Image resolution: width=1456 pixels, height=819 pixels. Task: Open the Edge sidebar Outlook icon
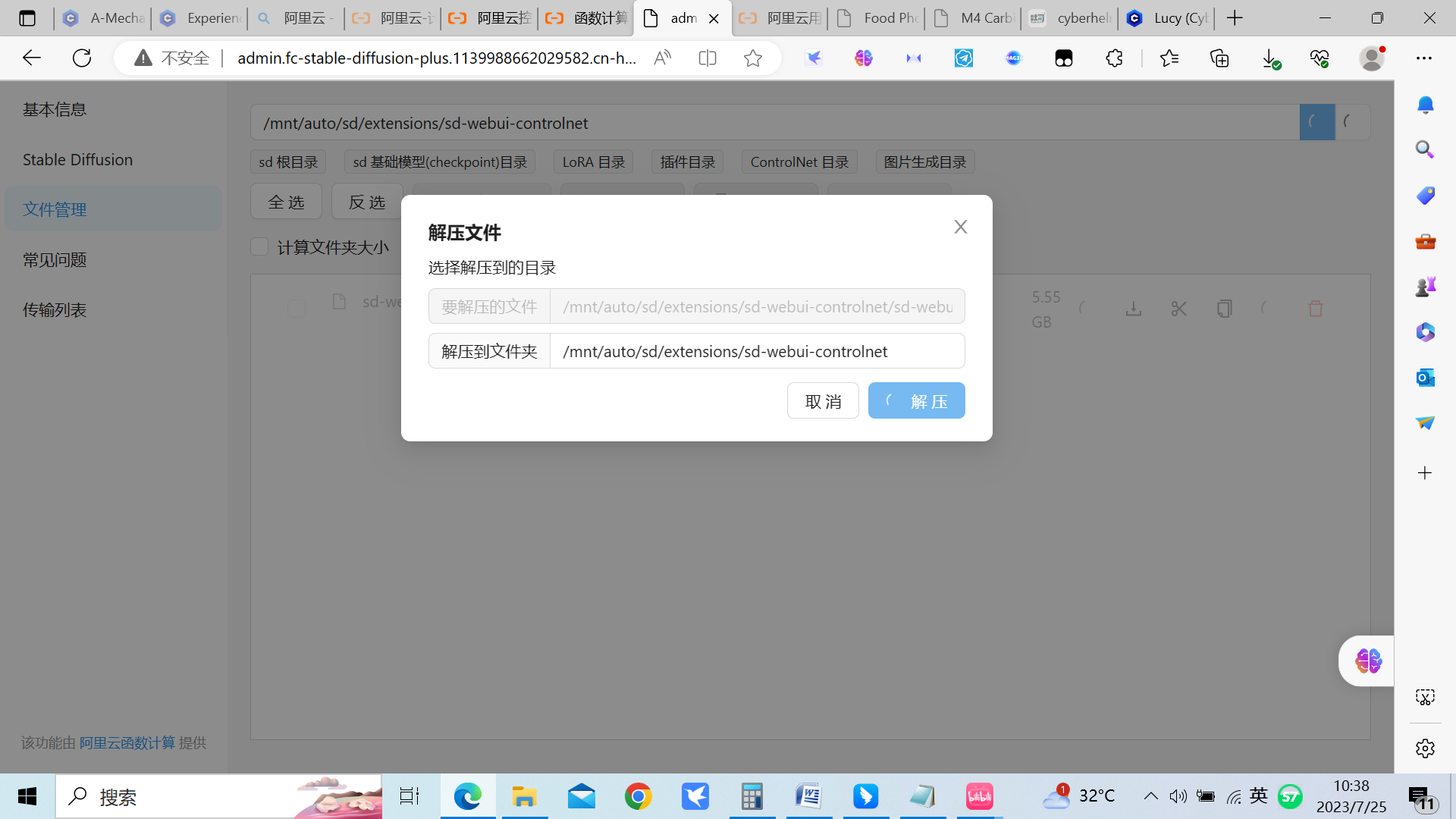pos(1425,377)
